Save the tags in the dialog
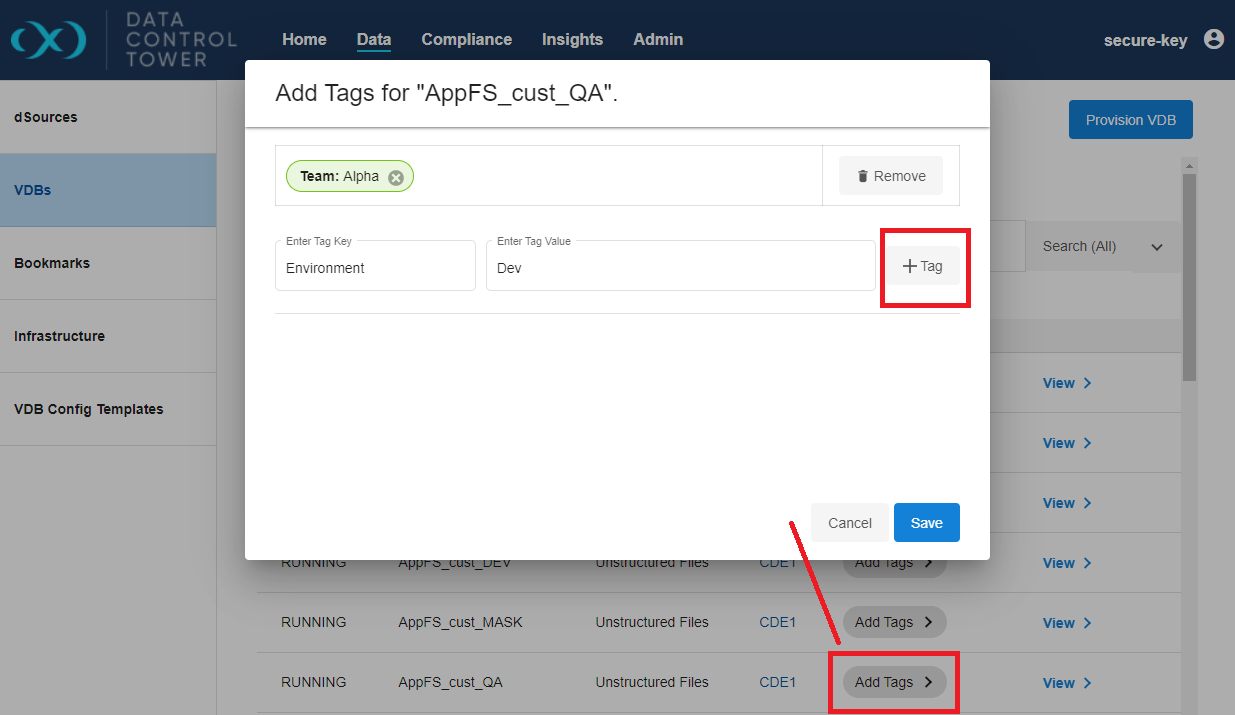The width and height of the screenshot is (1235, 715). click(x=926, y=523)
